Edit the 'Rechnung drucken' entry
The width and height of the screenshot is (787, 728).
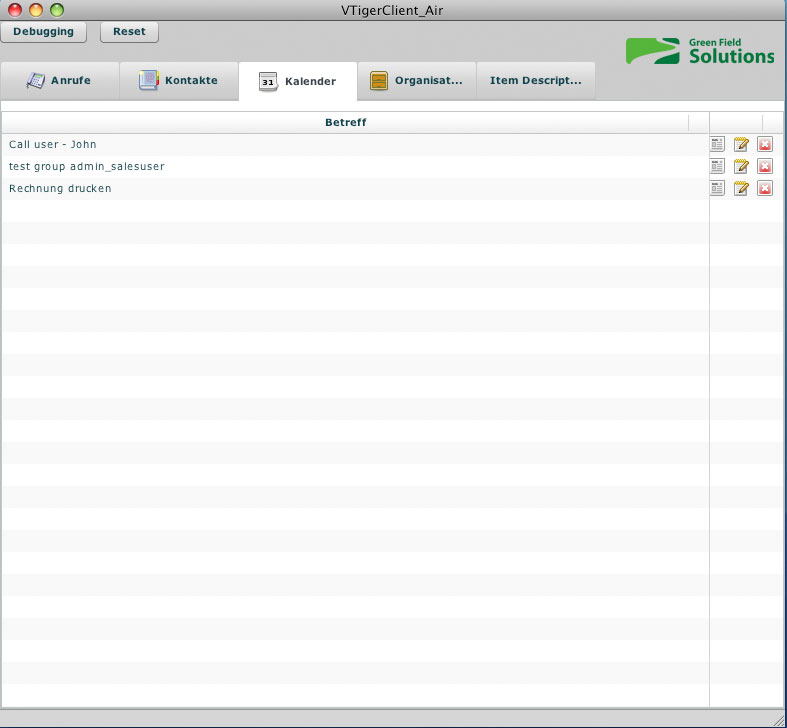pyautogui.click(x=741, y=189)
